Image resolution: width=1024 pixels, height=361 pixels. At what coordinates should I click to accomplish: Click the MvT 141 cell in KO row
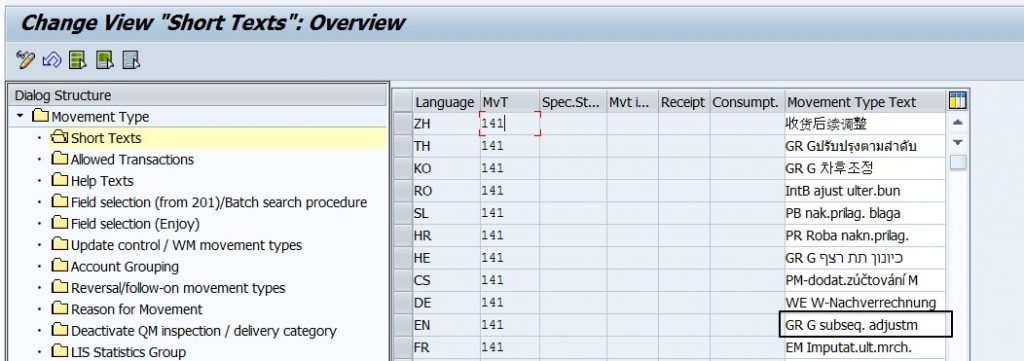click(509, 168)
